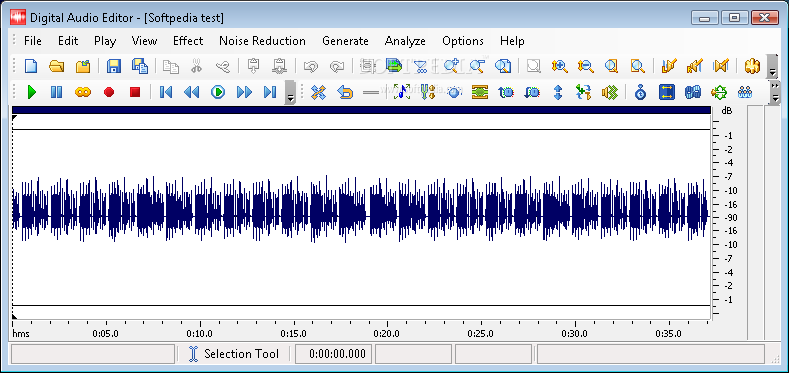
Task: Fast forward the audio
Action: click(244, 92)
